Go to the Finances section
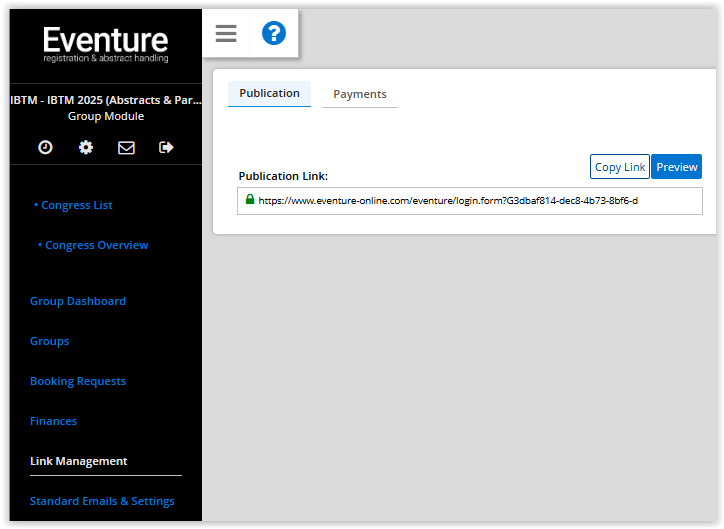 53,421
